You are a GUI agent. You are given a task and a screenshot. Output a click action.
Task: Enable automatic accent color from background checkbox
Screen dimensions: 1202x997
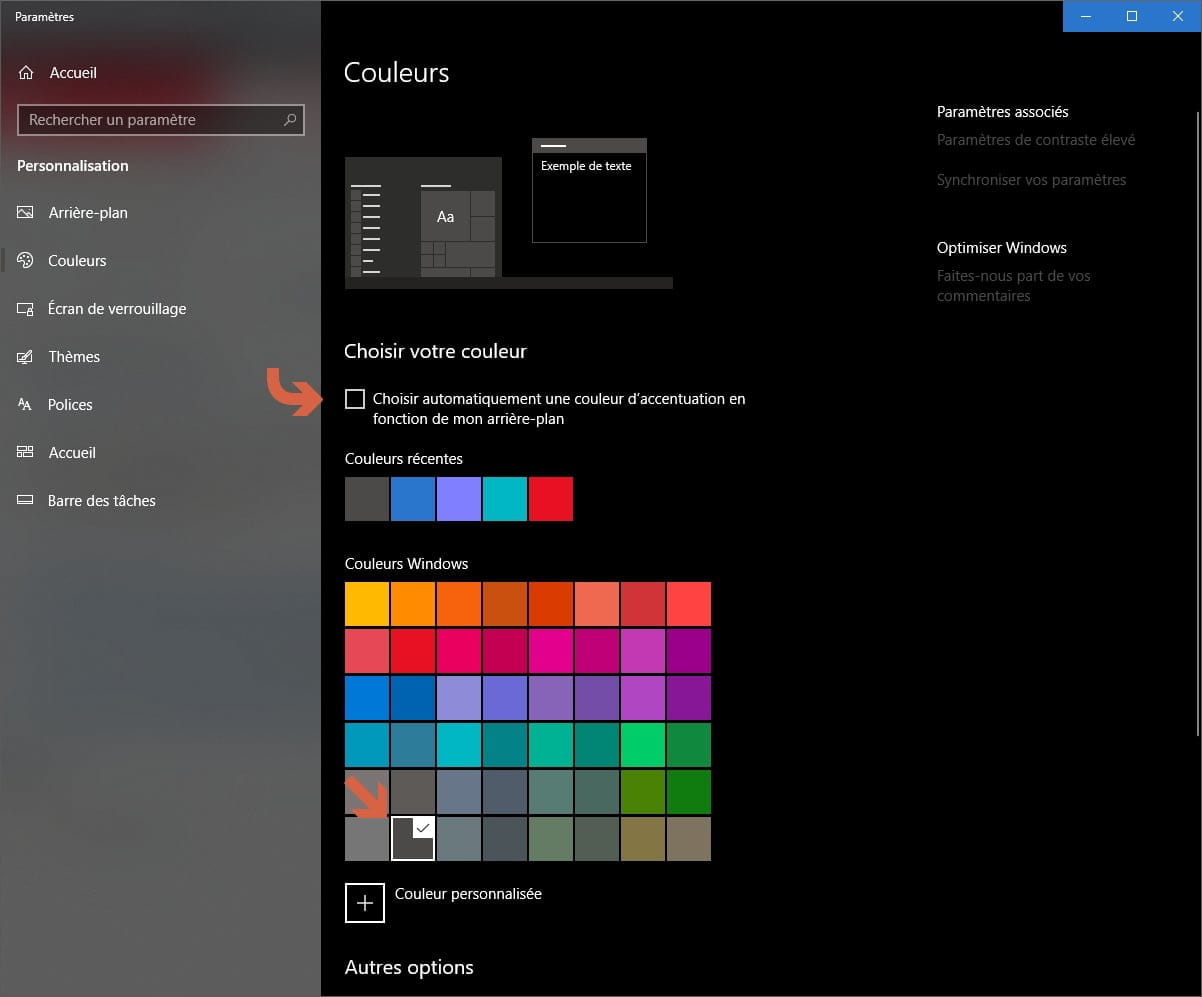(355, 399)
